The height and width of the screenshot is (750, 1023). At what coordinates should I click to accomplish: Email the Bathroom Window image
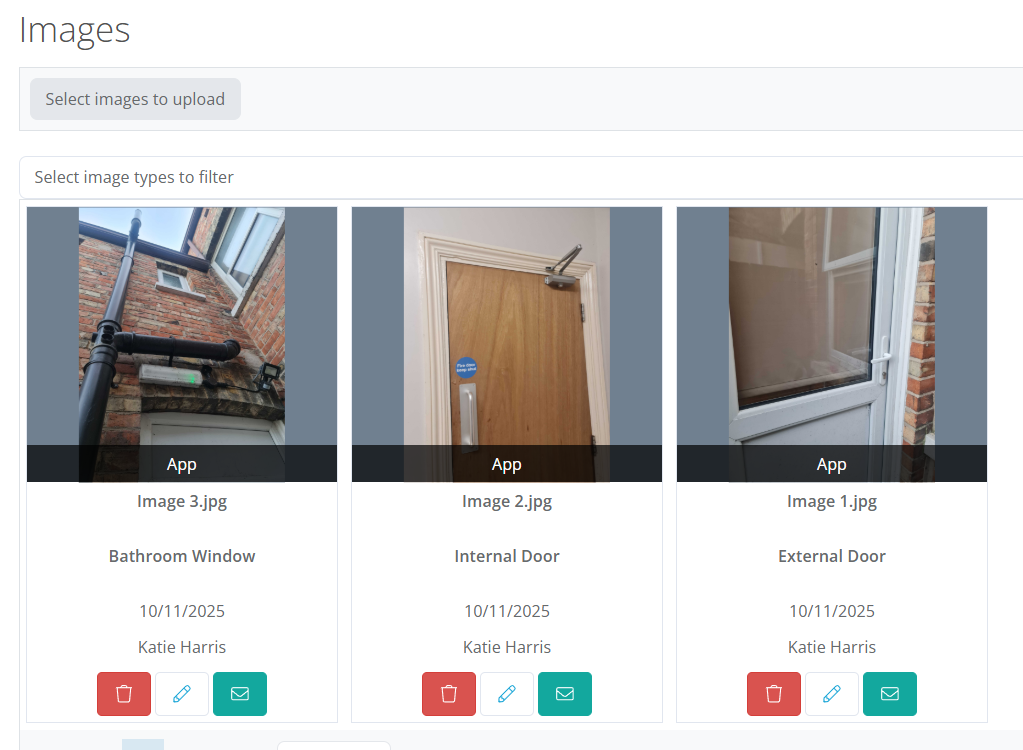240,694
